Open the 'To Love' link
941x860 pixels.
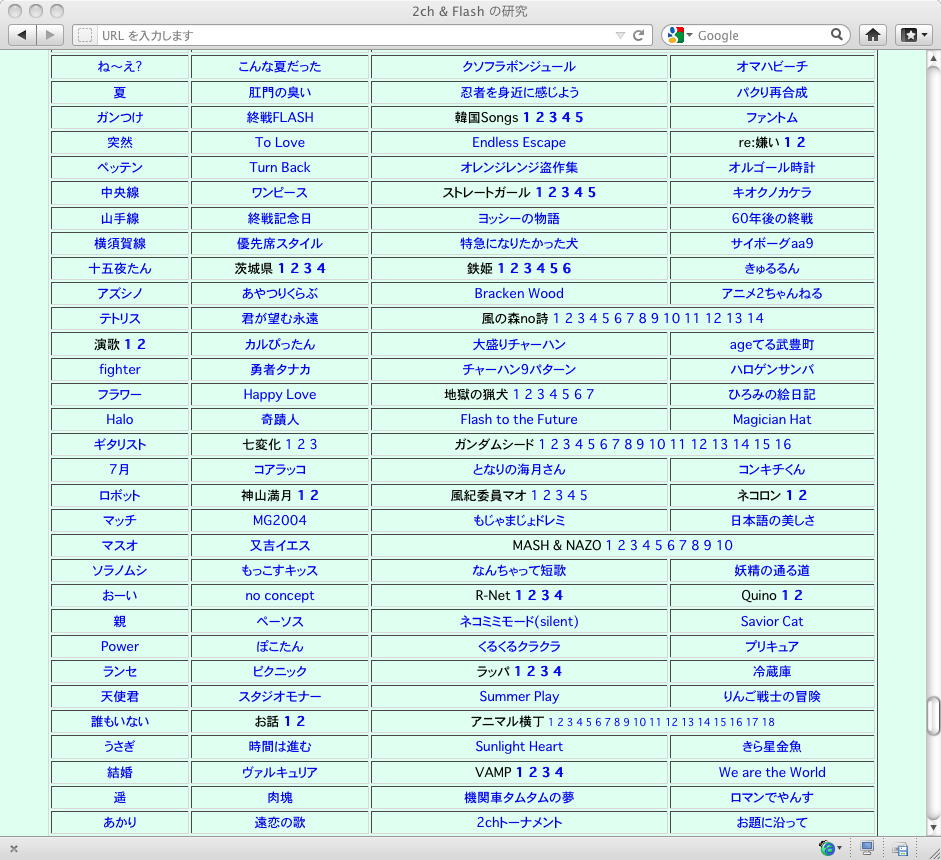pos(280,142)
